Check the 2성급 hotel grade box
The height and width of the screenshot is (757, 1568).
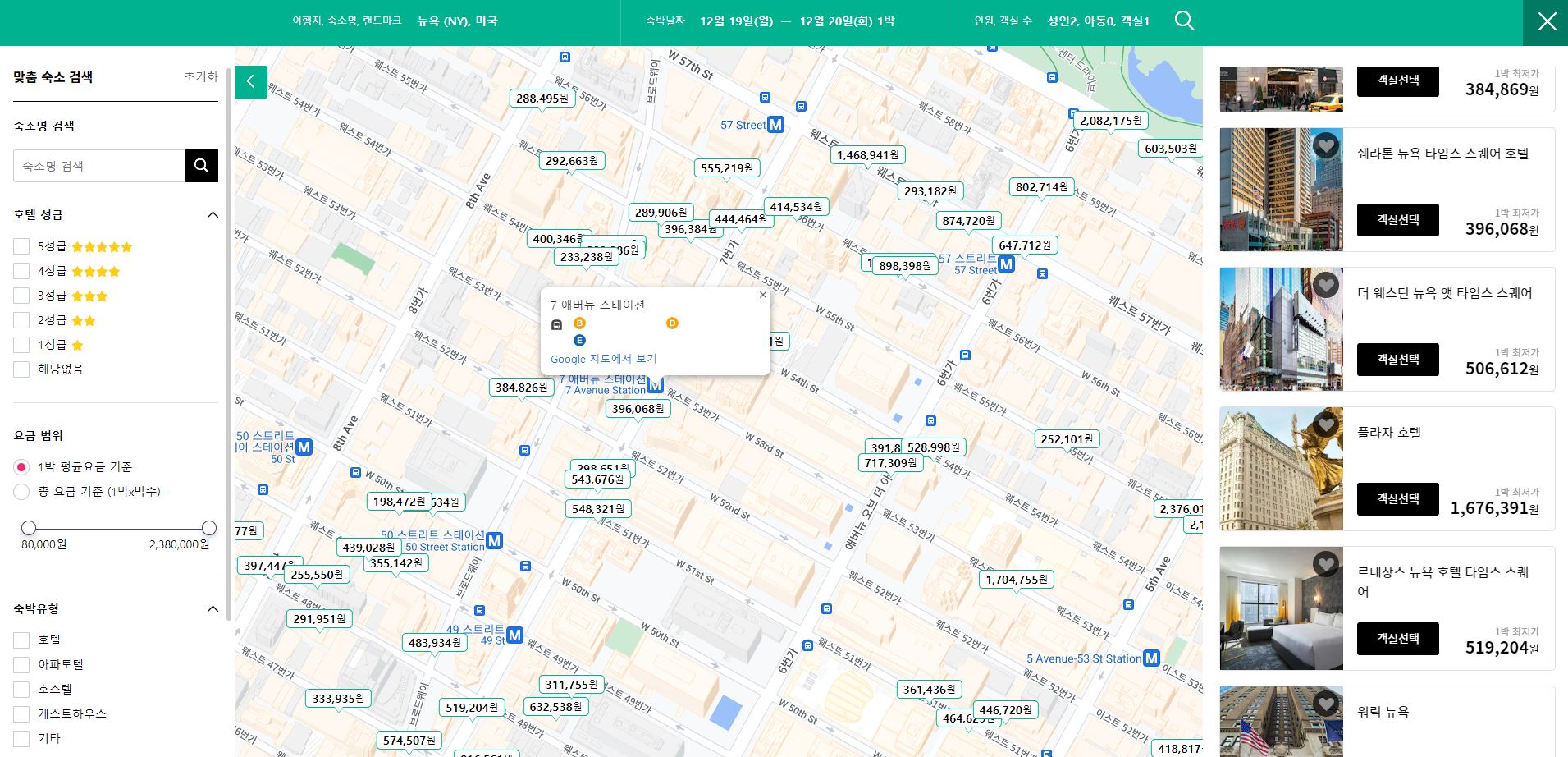(21, 320)
